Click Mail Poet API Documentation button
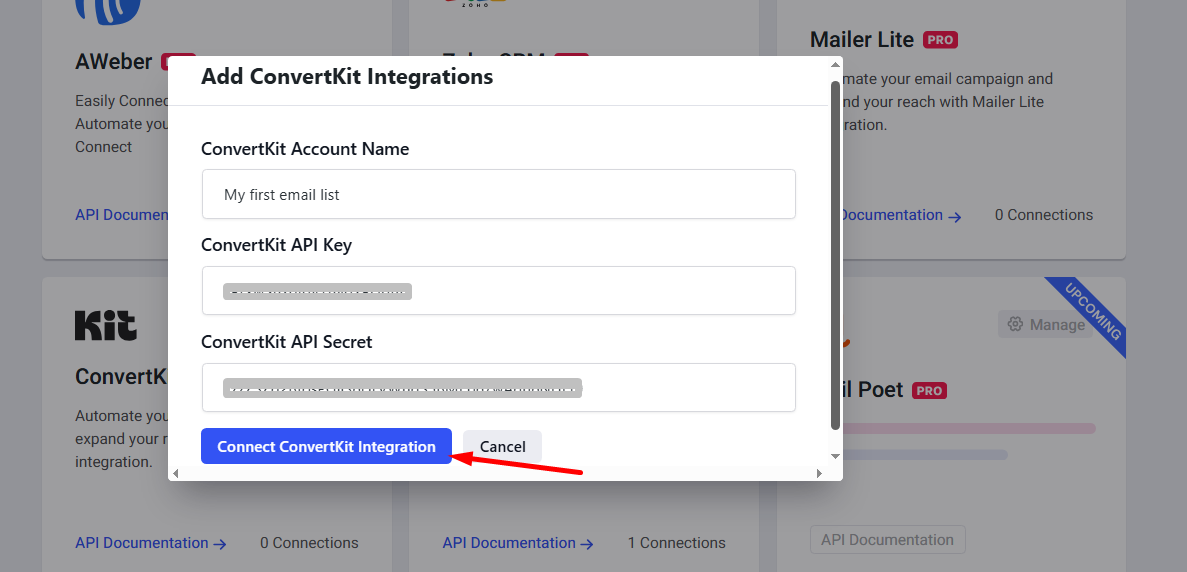Image resolution: width=1187 pixels, height=572 pixels. pos(887,540)
